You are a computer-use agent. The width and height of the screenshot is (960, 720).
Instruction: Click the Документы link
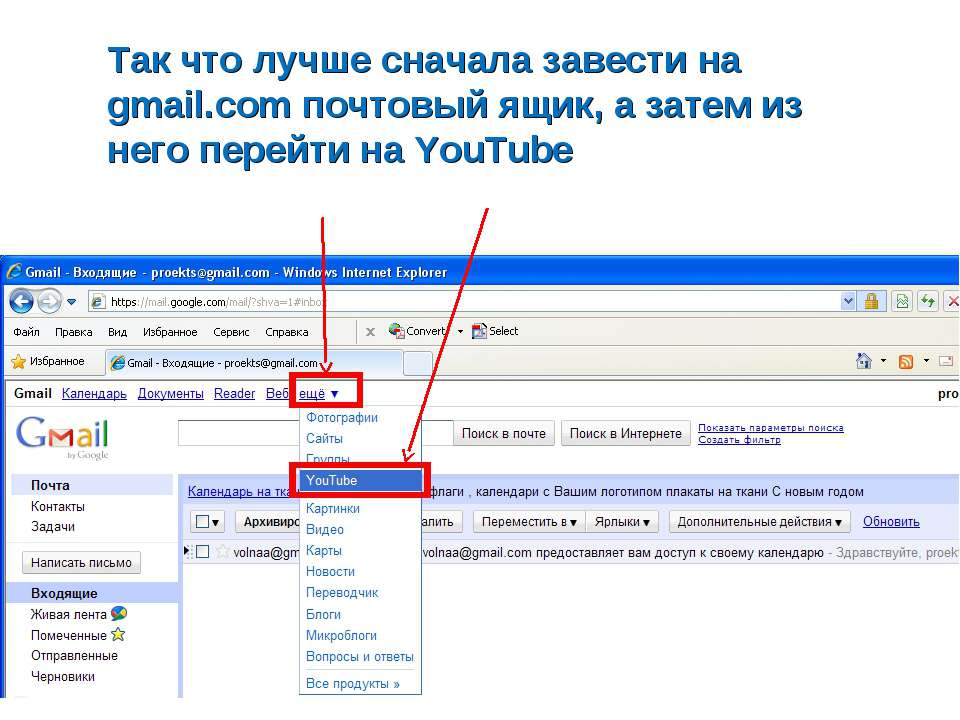coord(170,394)
